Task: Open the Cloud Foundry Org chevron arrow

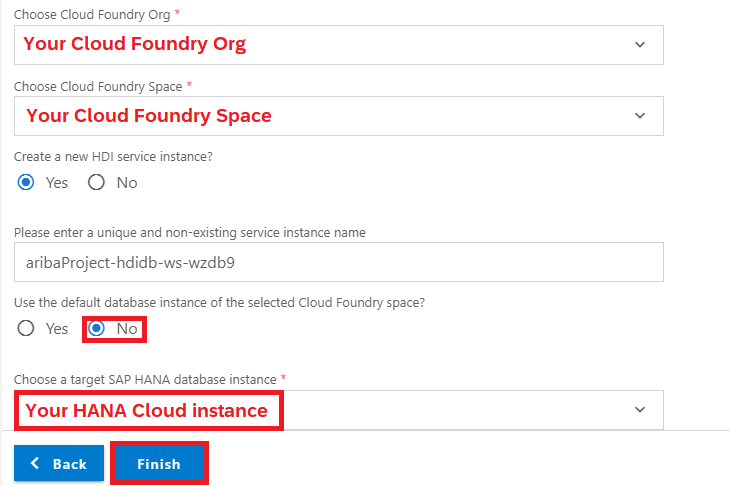Action: 640,45
